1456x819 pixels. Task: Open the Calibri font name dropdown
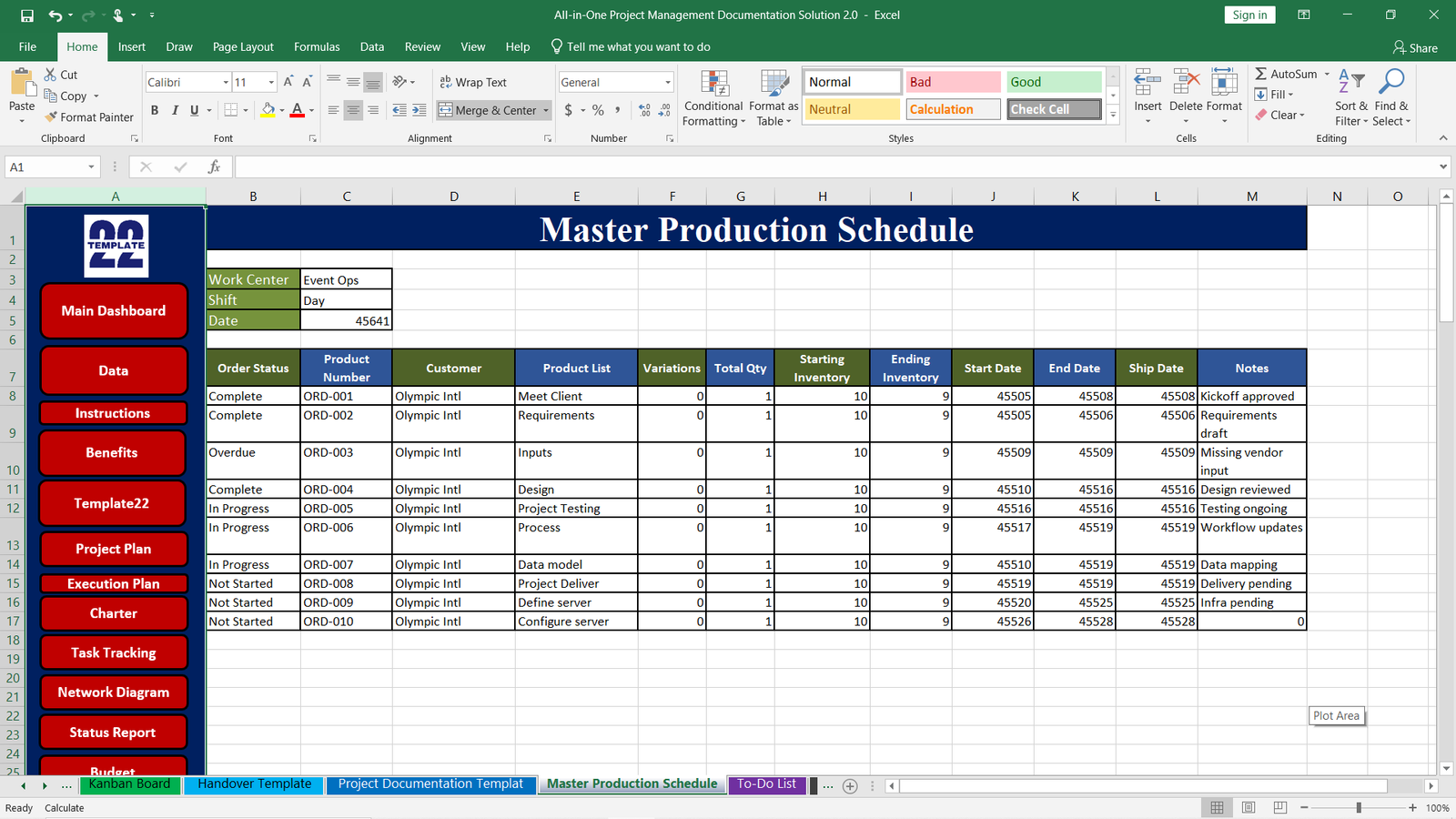pos(226,82)
